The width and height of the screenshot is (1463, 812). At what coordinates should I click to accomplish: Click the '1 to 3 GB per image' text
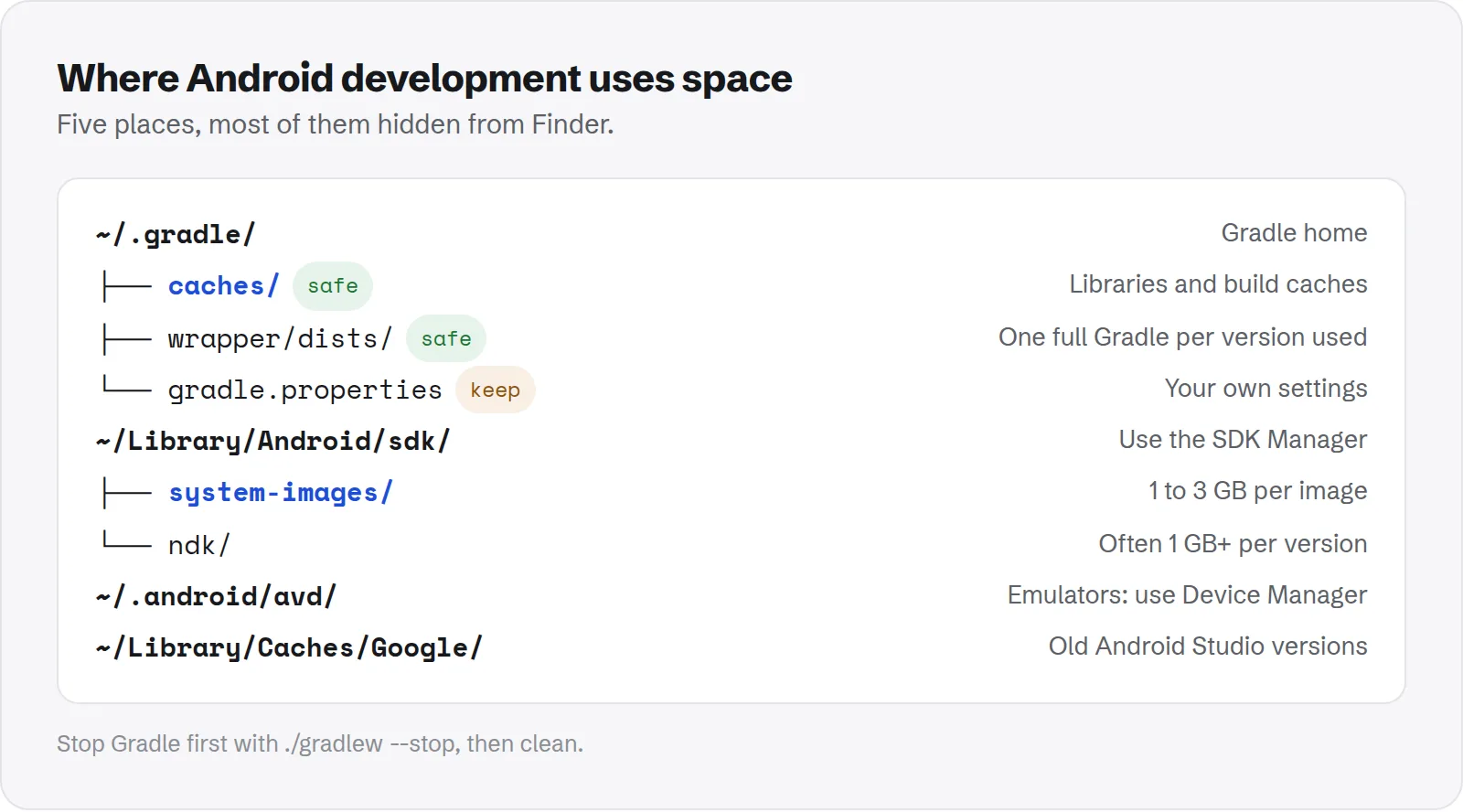[1257, 491]
